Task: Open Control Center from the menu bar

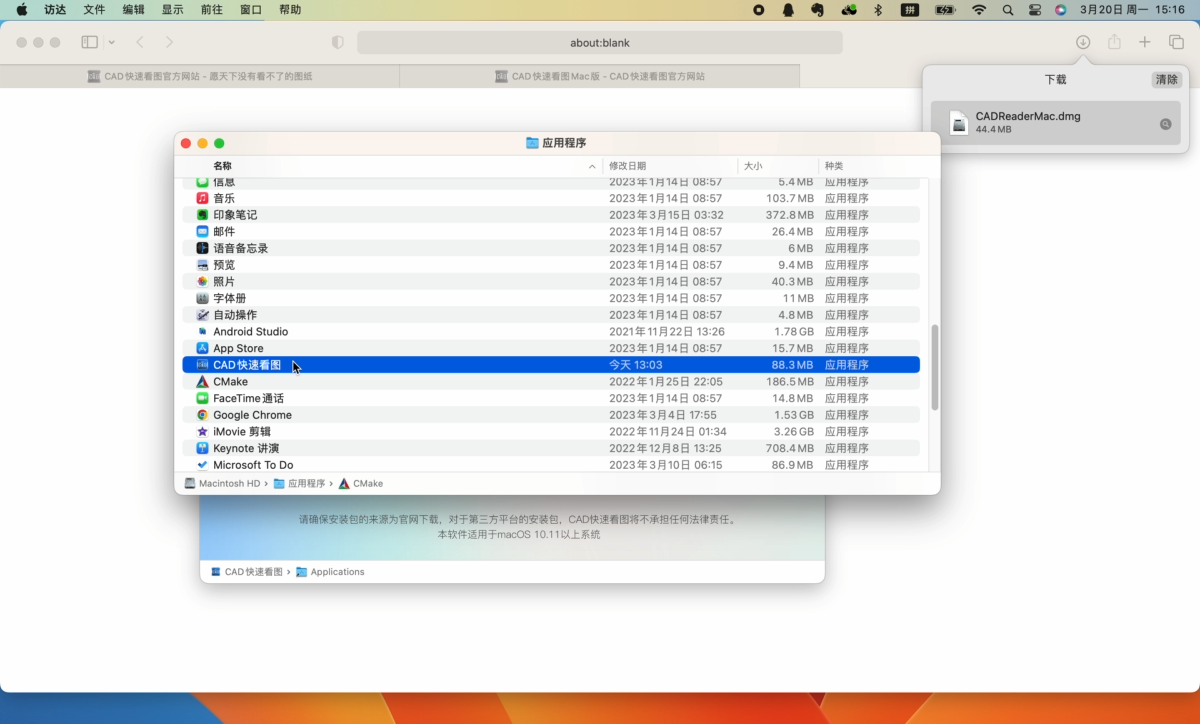Action: [x=1034, y=10]
